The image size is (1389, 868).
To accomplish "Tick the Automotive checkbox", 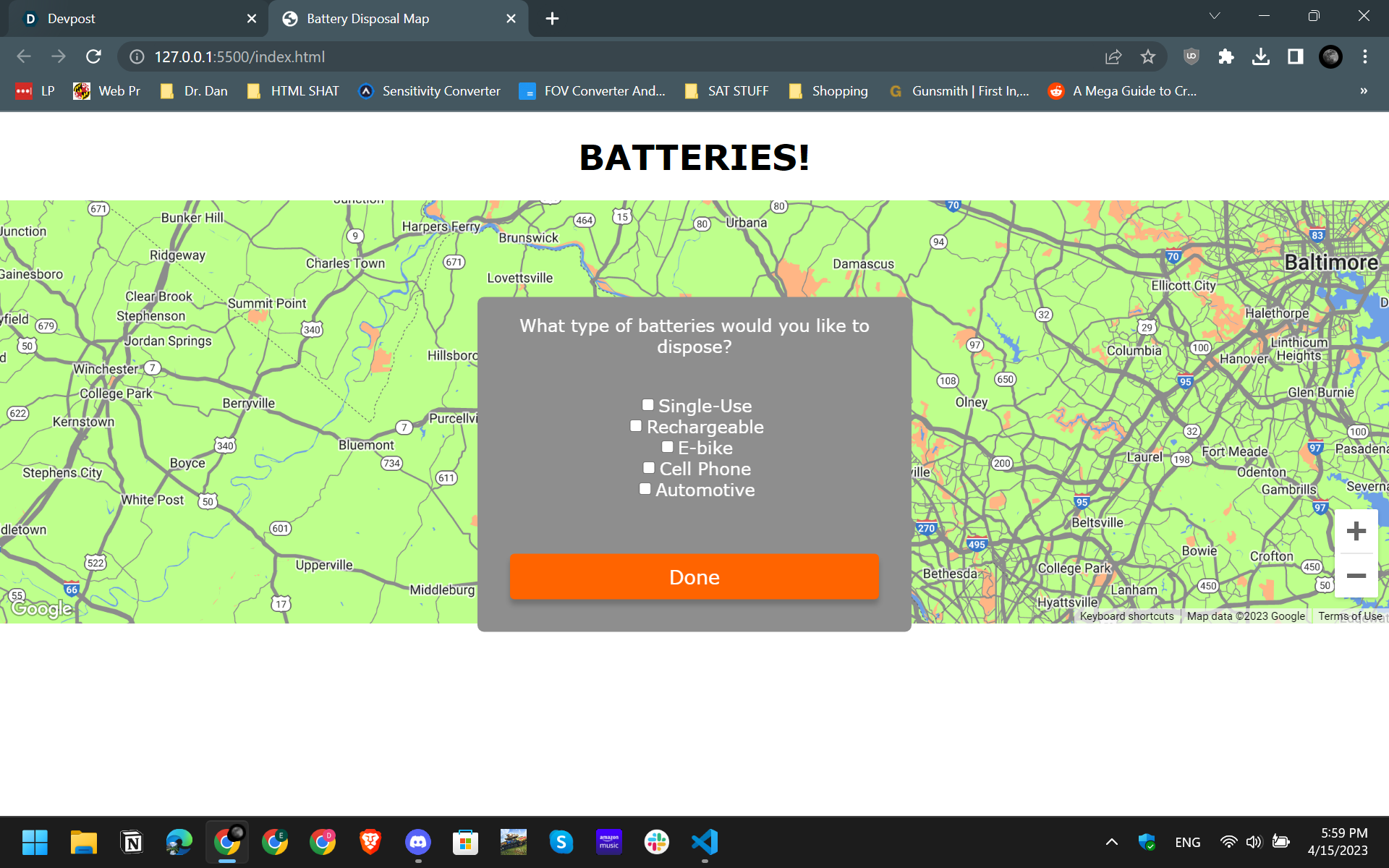I will point(645,489).
